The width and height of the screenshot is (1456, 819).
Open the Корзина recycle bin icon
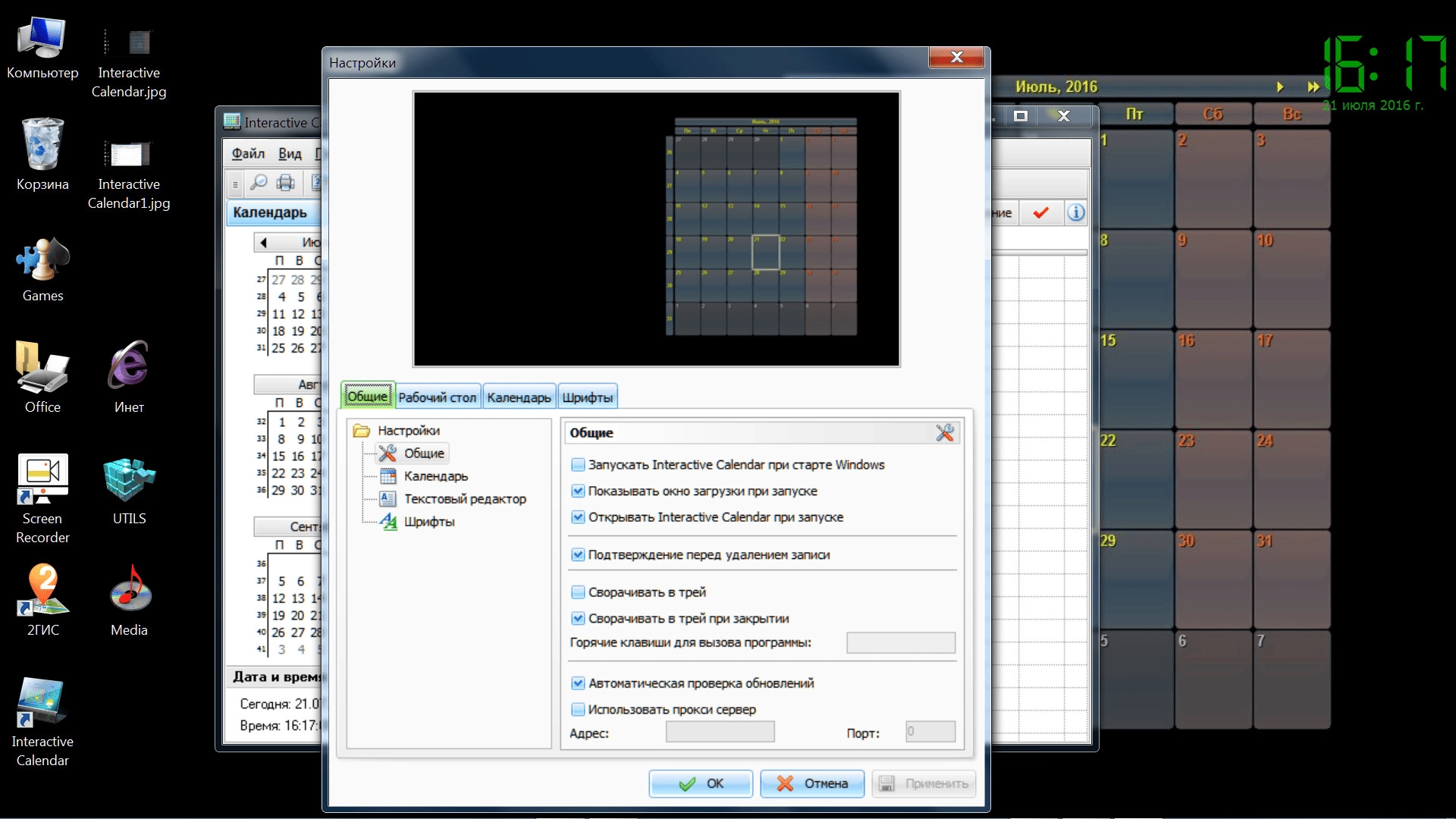coord(42,155)
